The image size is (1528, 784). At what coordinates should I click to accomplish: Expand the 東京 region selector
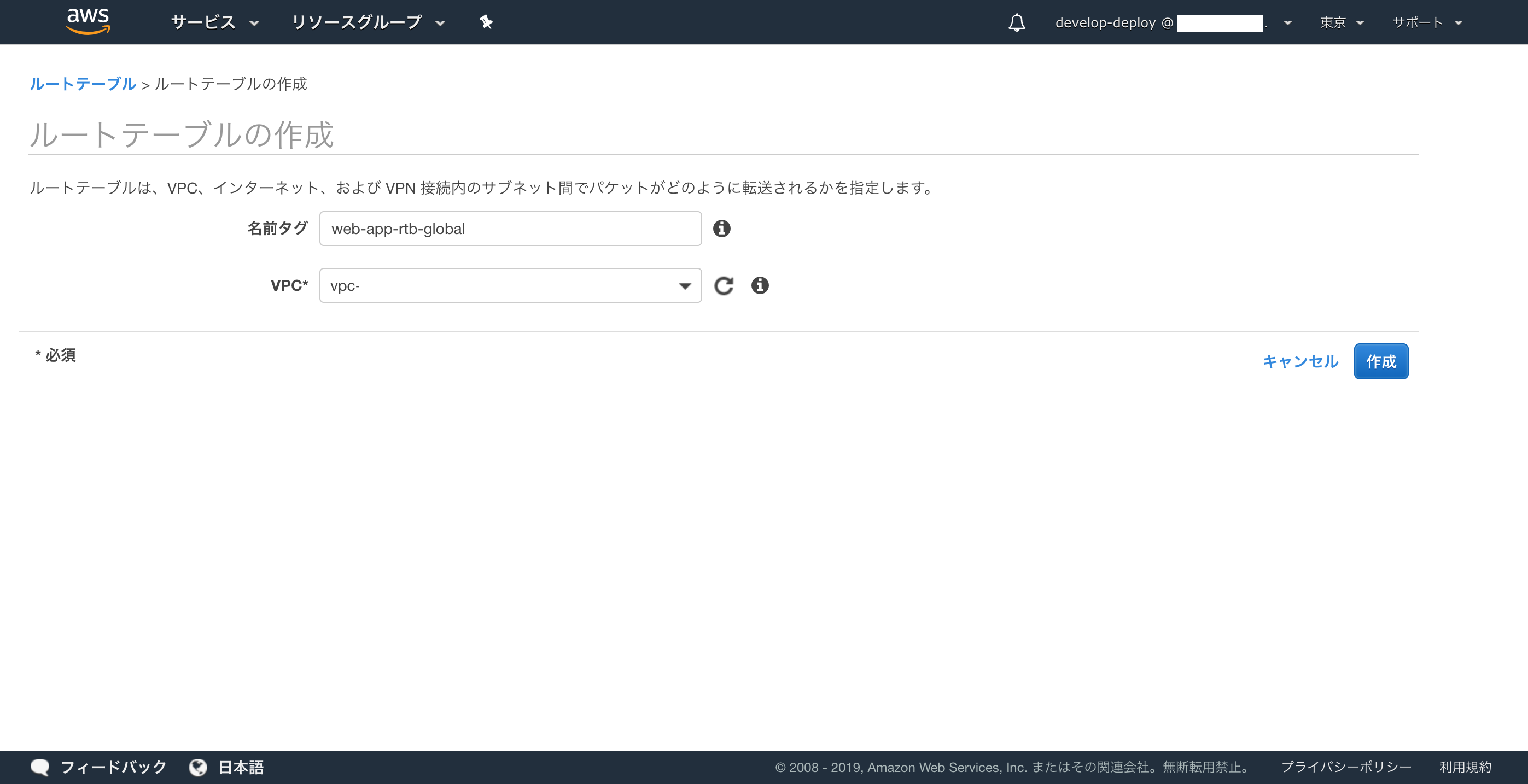tap(1341, 22)
